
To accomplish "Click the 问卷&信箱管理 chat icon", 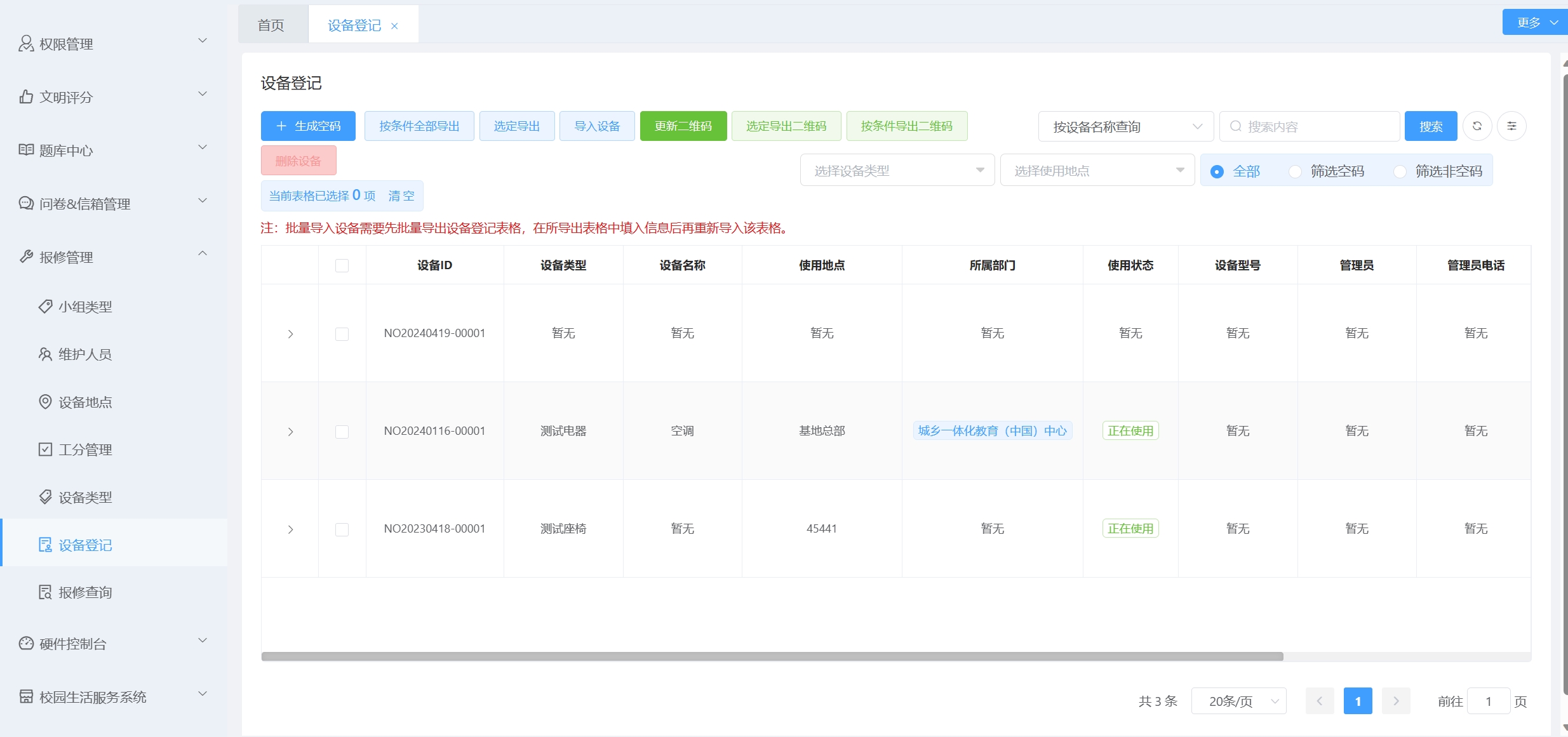I will (26, 203).
